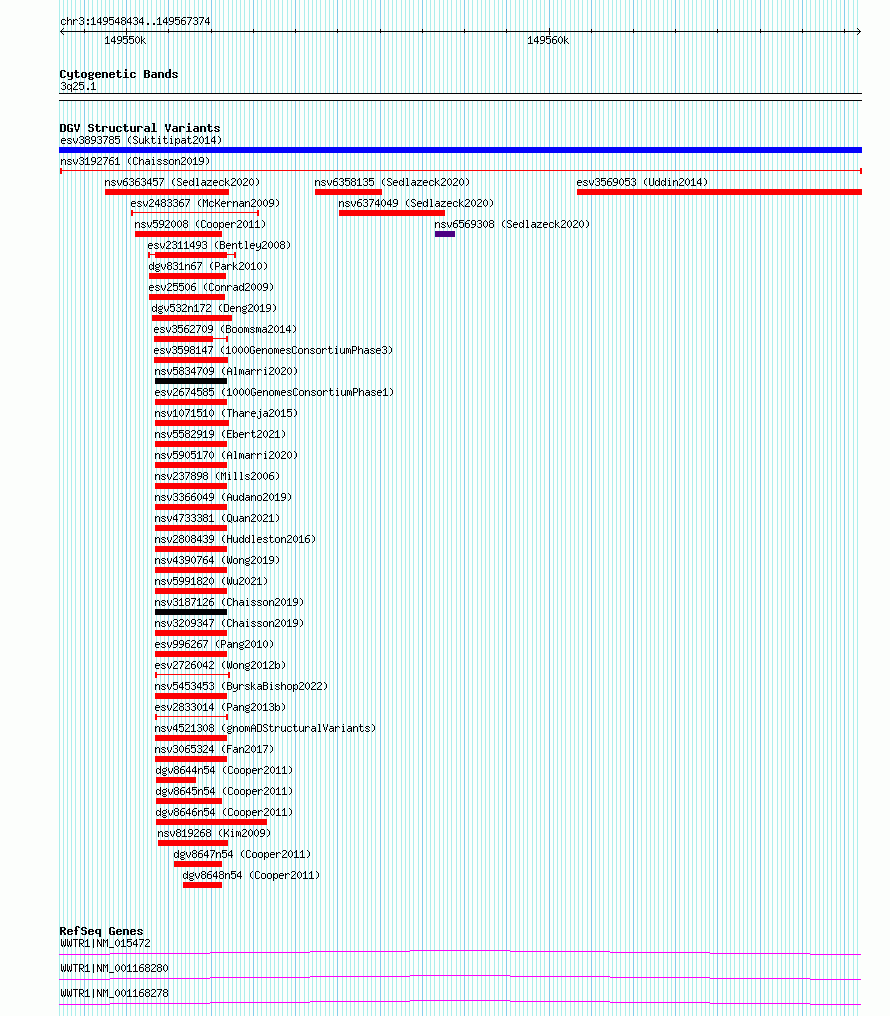890x1016 pixels.
Task: Open esv2483367 (McKernan2009) variant
Action: click(x=205, y=203)
